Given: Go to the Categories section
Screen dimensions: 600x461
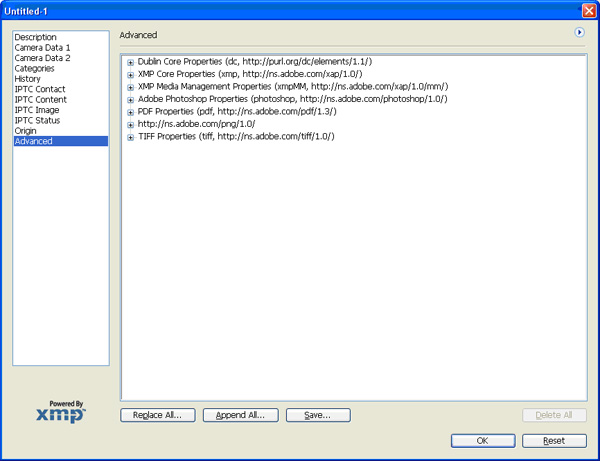Looking at the screenshot, I should [34, 69].
